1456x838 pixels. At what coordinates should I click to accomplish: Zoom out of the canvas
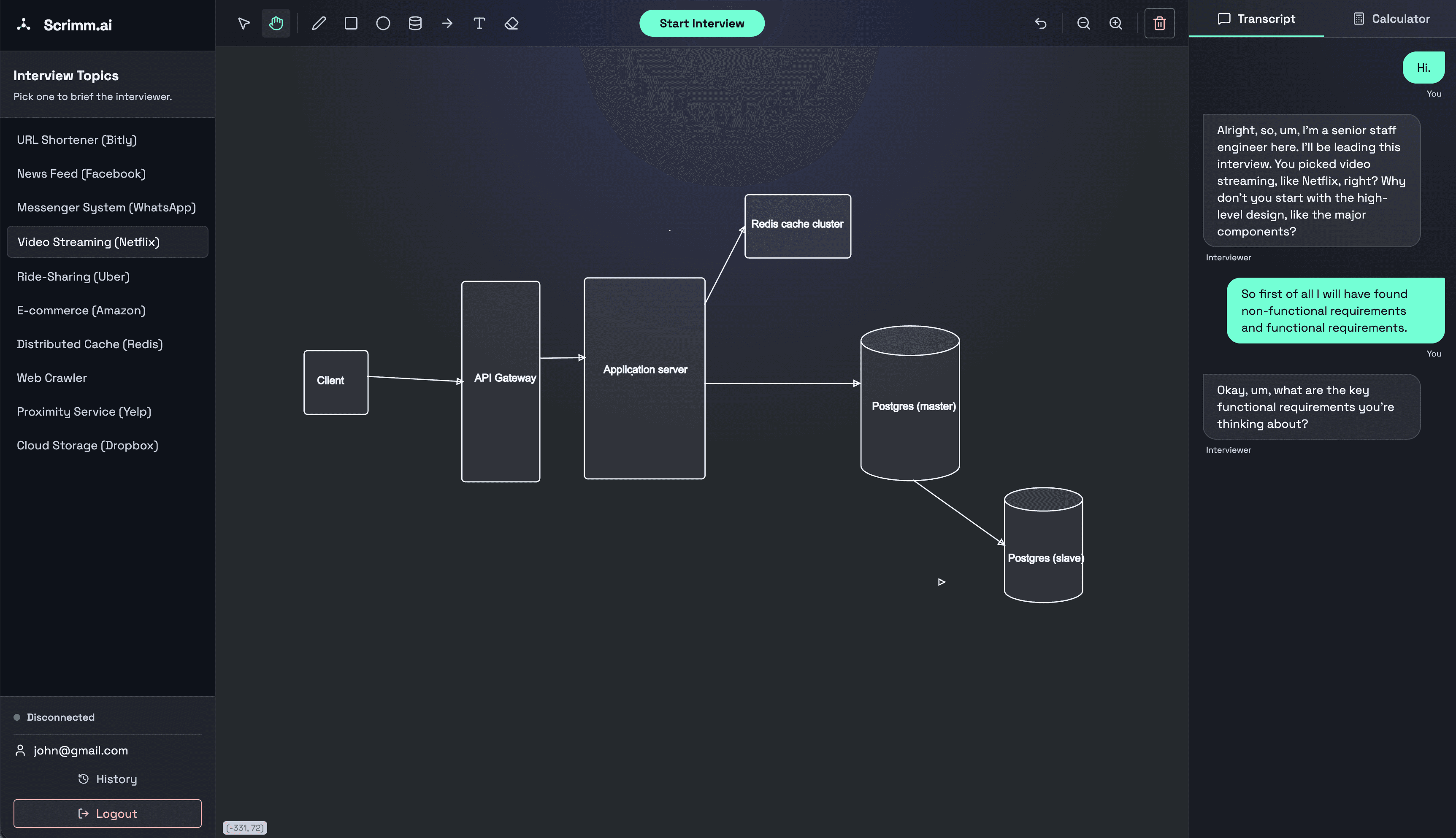pos(1084,23)
